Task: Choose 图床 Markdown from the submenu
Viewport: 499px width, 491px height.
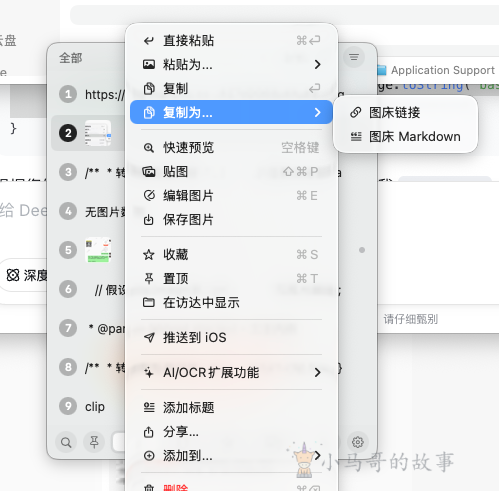Action: pyautogui.click(x=405, y=137)
